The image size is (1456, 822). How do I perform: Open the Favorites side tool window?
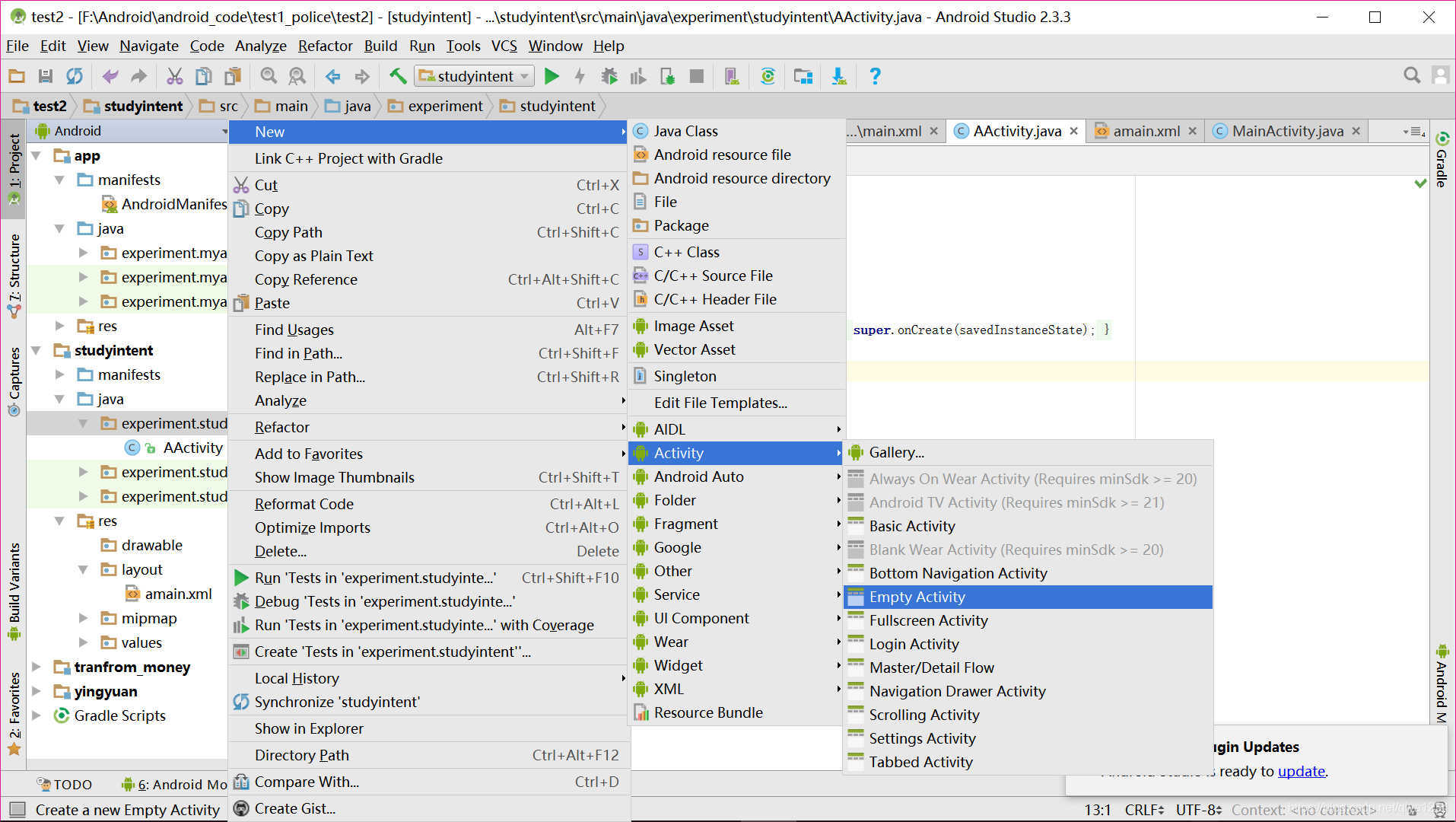pyautogui.click(x=14, y=713)
